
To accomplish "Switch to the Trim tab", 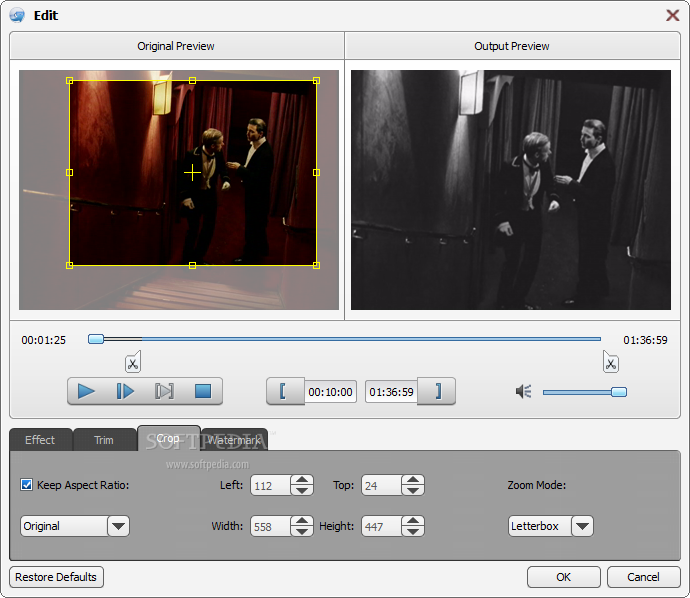I will (104, 440).
